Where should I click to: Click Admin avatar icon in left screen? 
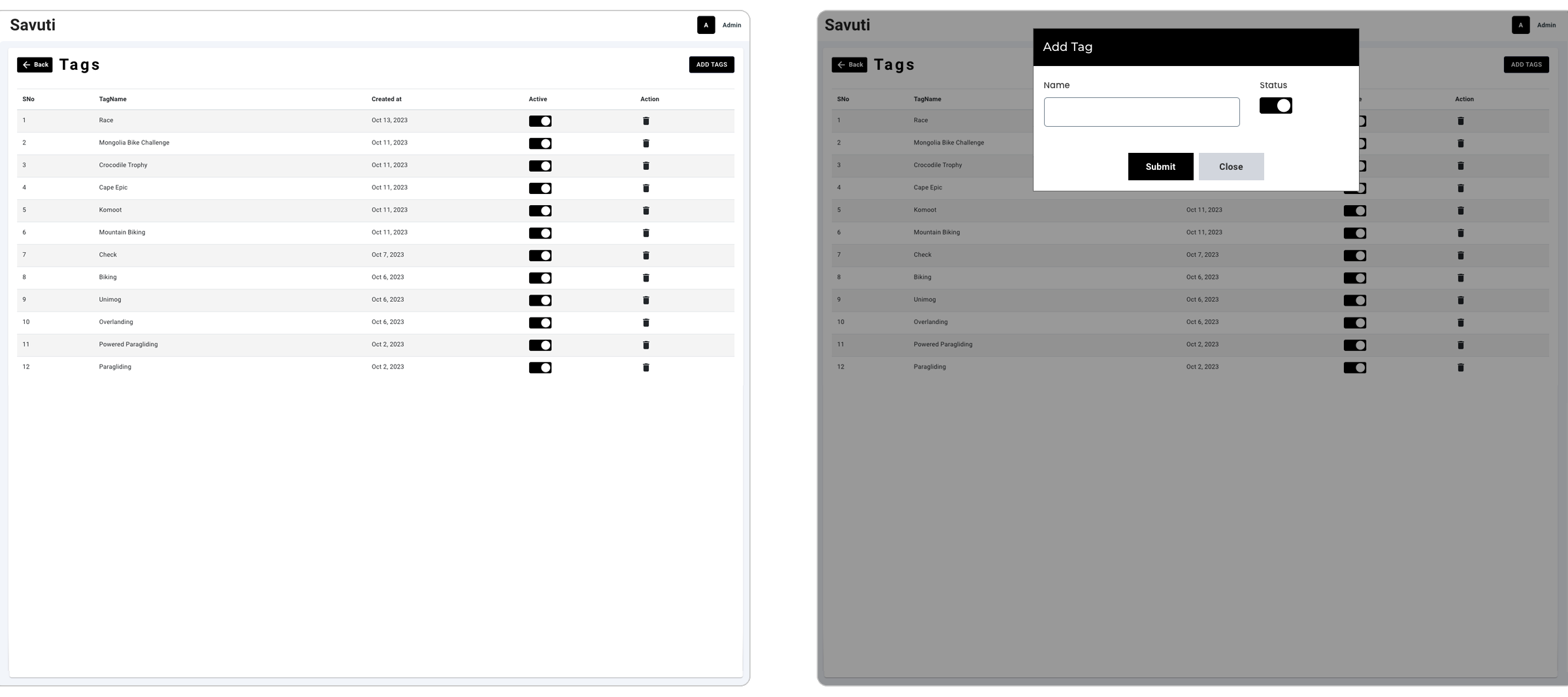click(x=706, y=25)
